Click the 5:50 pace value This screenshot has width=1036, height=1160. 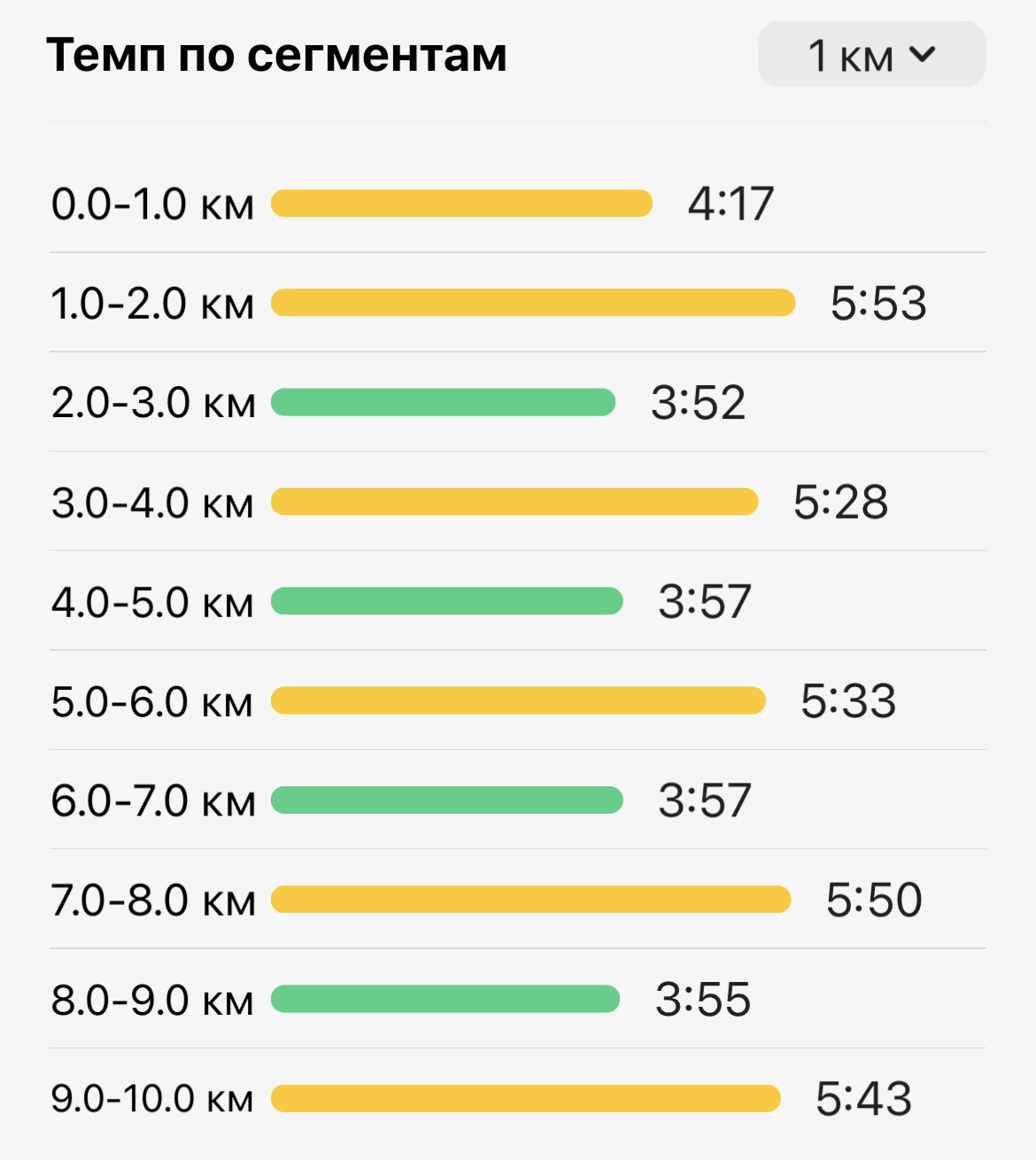[874, 901]
